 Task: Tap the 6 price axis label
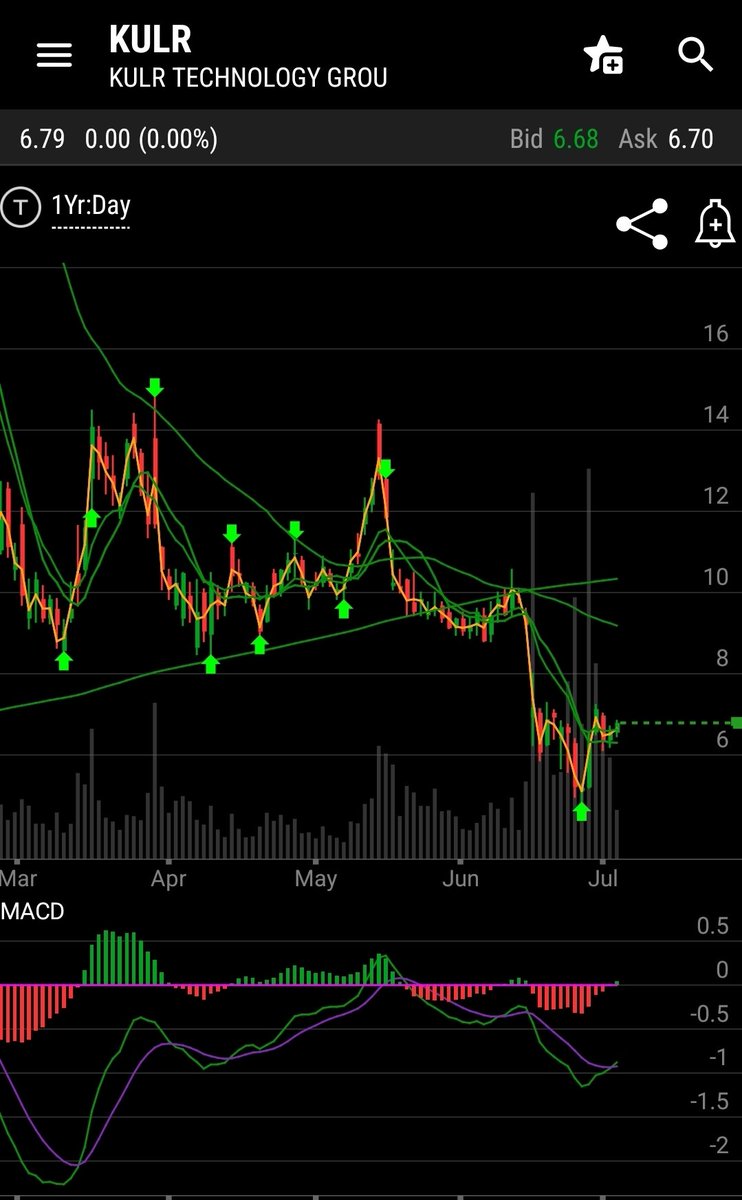pos(722,739)
